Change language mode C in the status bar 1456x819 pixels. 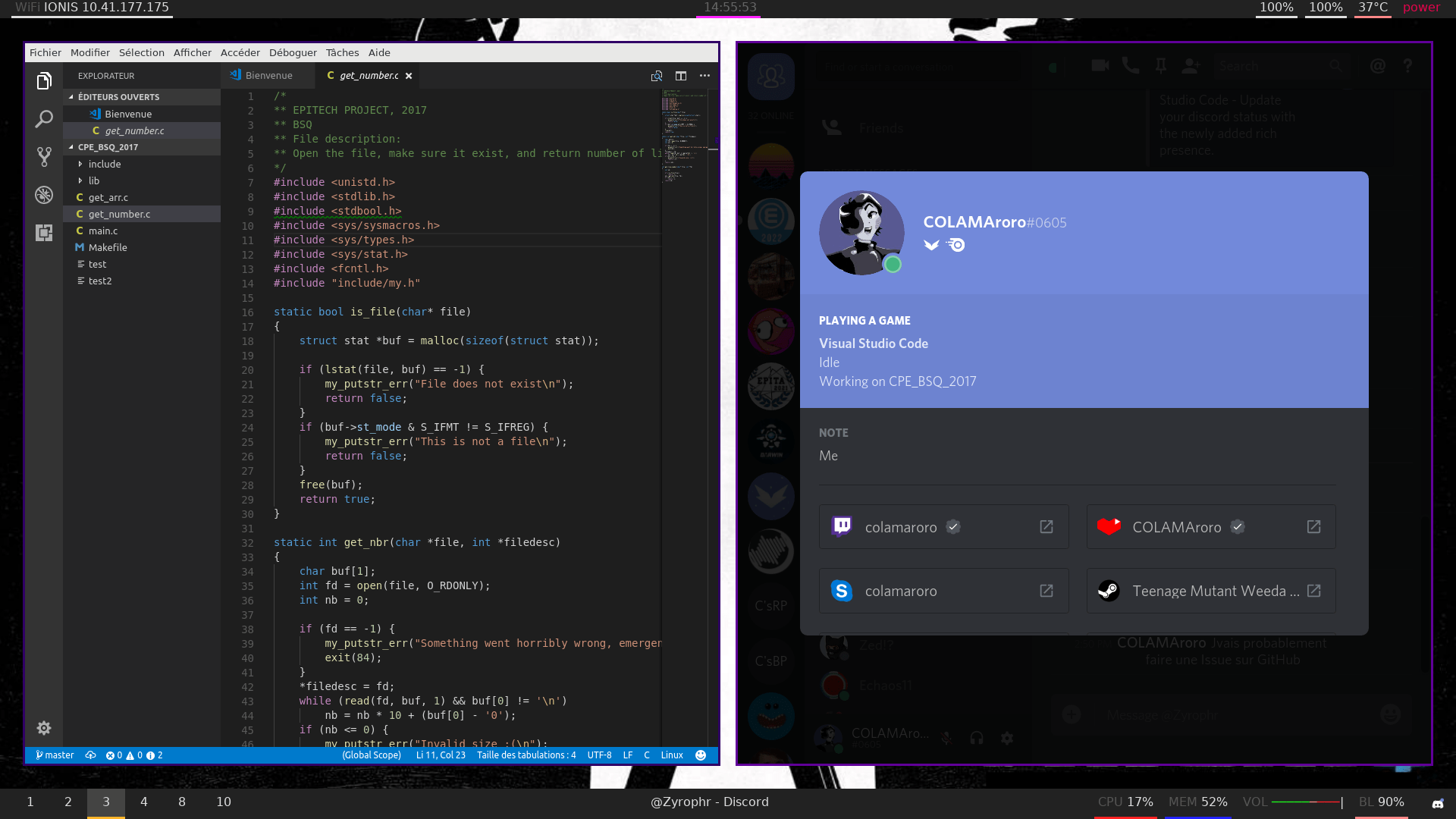click(647, 755)
